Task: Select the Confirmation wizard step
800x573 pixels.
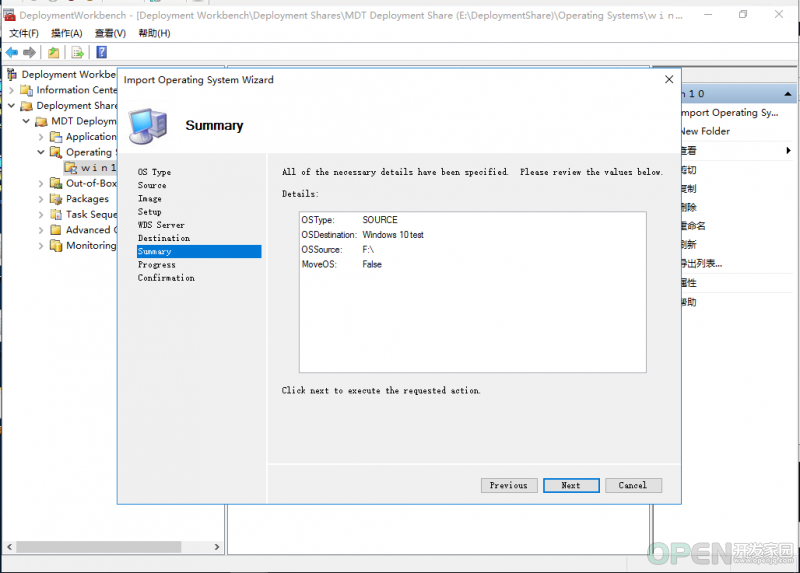Action: 166,278
